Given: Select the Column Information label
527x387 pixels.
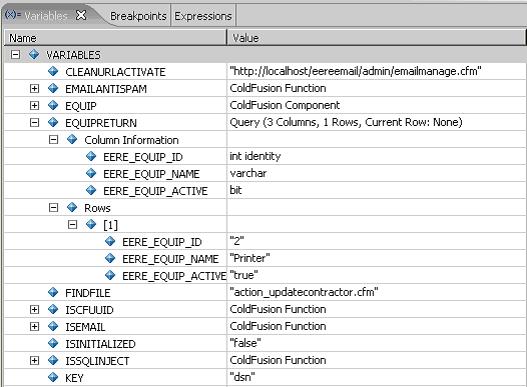Looking at the screenshot, I should (131, 140).
